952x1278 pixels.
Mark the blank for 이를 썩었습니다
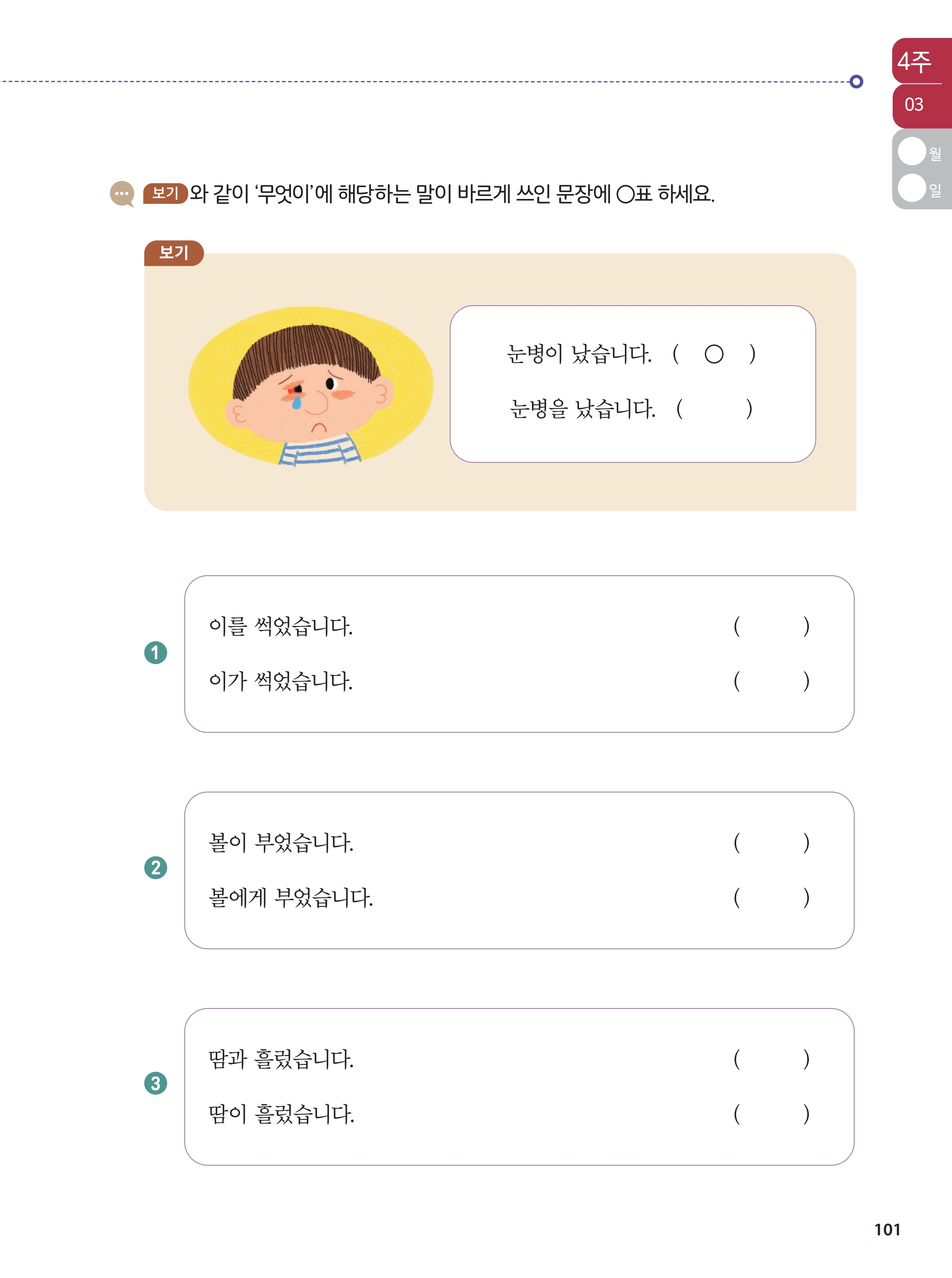tap(772, 626)
